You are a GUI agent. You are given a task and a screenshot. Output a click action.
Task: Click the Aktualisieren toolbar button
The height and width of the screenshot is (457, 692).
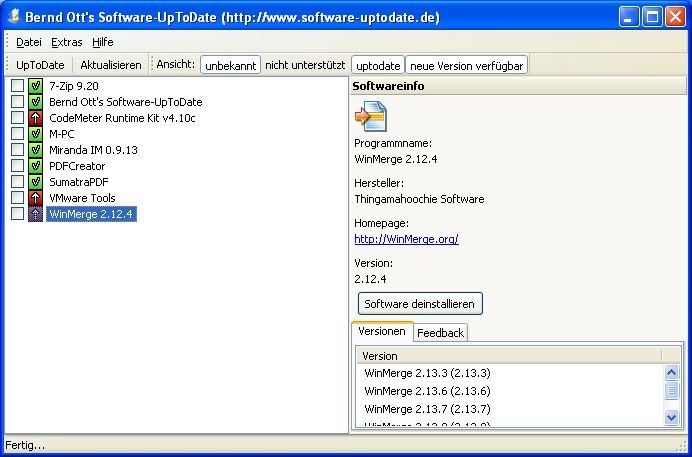[x=111, y=65]
